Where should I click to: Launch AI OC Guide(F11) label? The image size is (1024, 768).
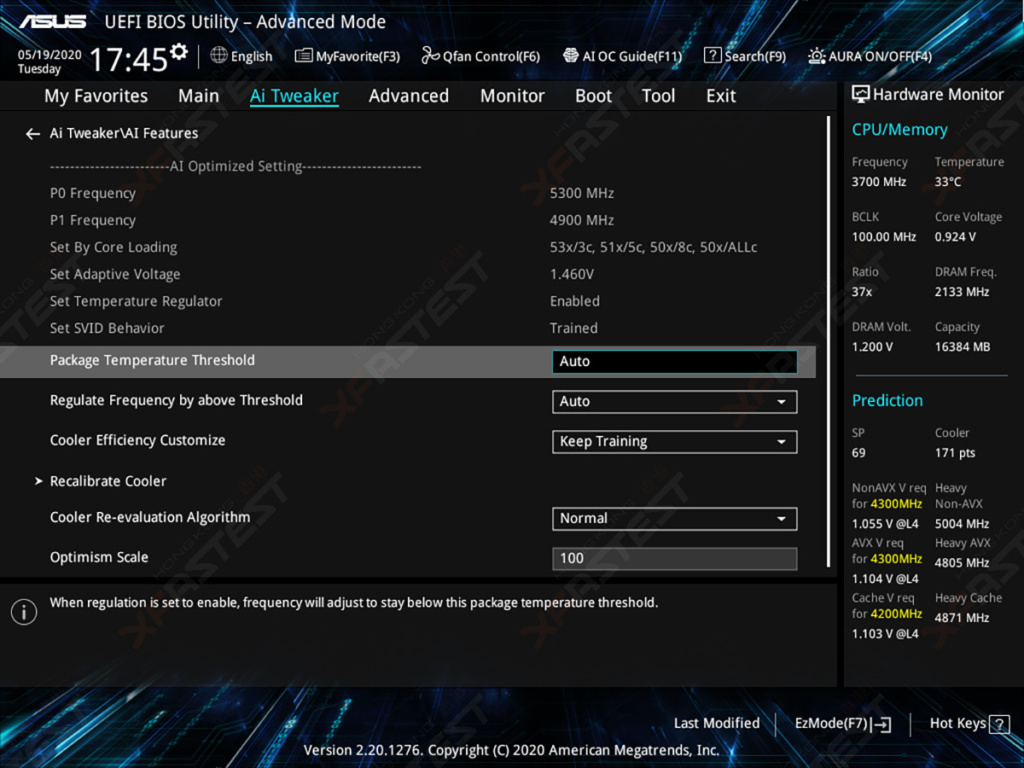click(632, 56)
